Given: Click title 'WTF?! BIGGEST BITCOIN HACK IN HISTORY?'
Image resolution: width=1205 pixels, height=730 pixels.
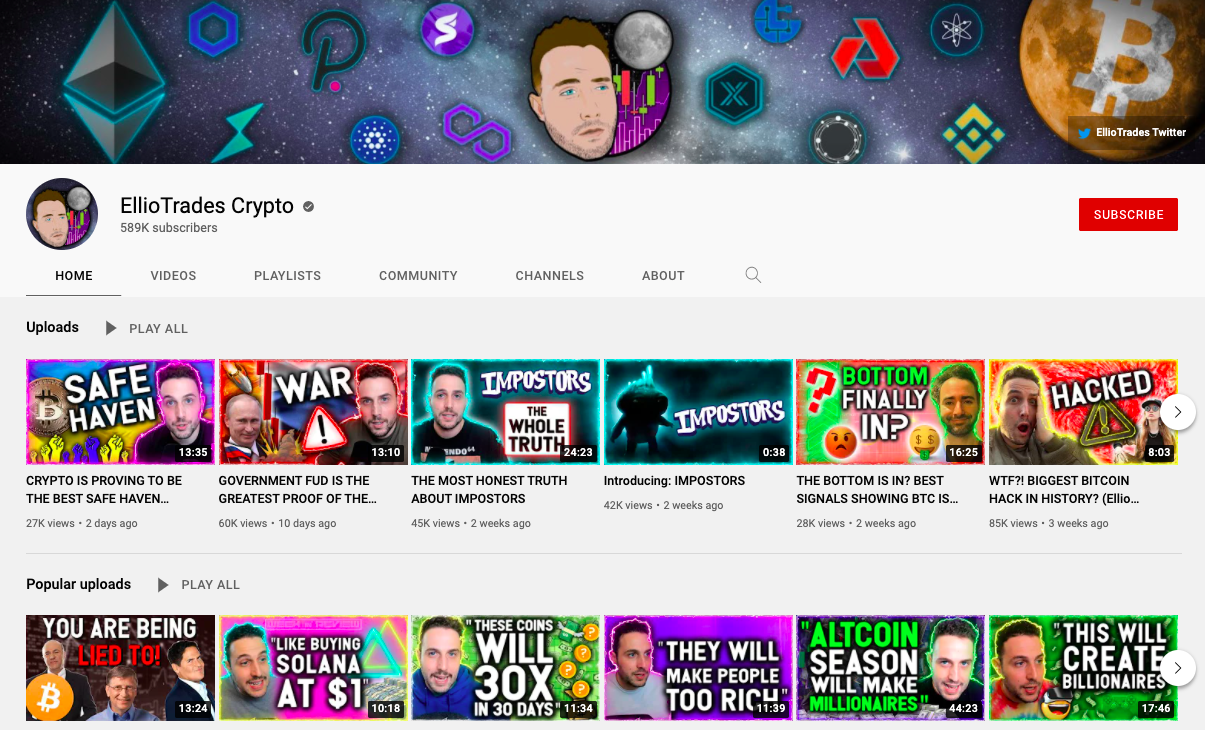Looking at the screenshot, I should coord(1064,489).
